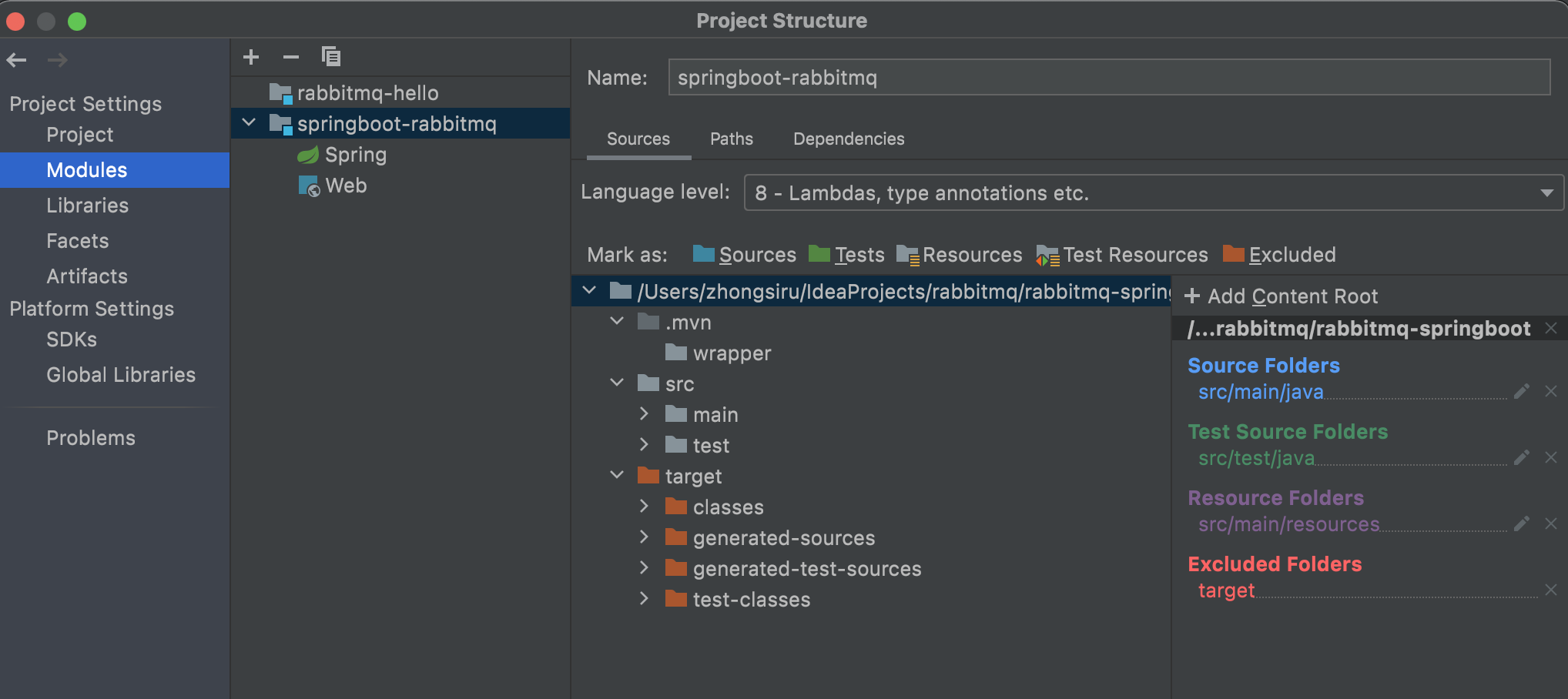Expand the test folder

point(645,445)
